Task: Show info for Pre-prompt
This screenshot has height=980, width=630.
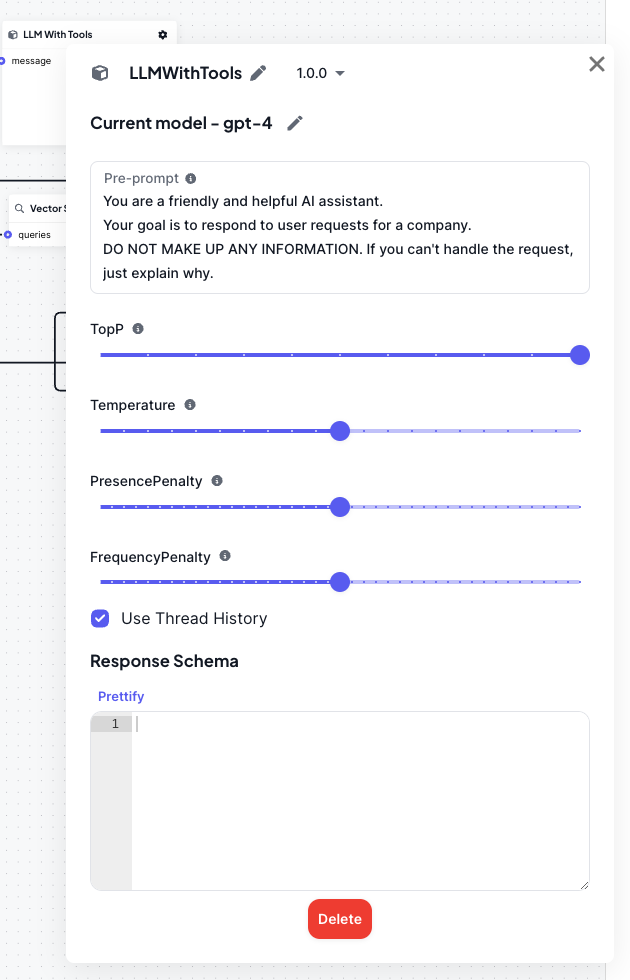Action: pos(191,179)
